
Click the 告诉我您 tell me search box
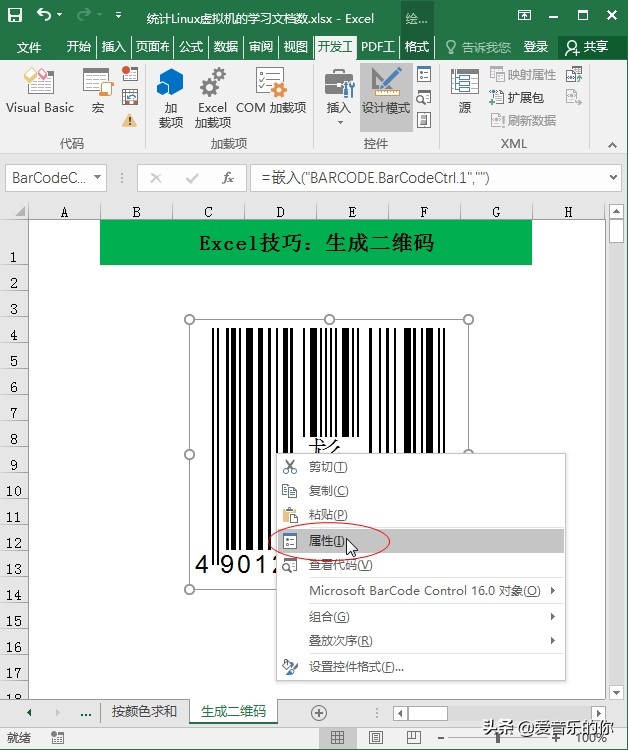pos(479,47)
